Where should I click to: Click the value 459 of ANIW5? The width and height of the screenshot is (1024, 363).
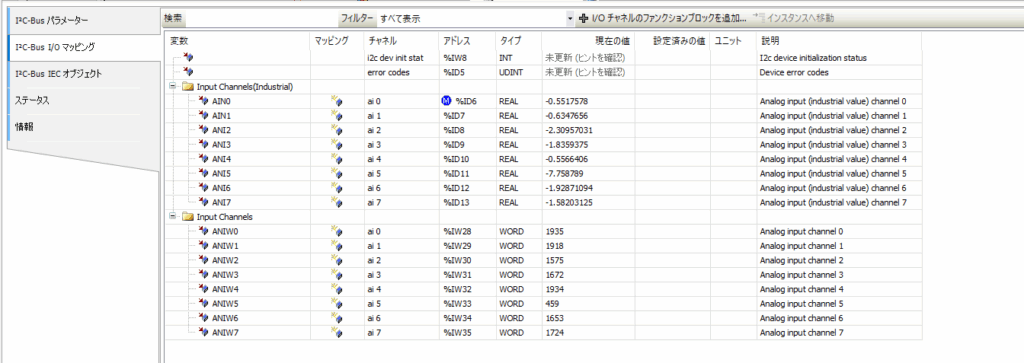tap(552, 304)
